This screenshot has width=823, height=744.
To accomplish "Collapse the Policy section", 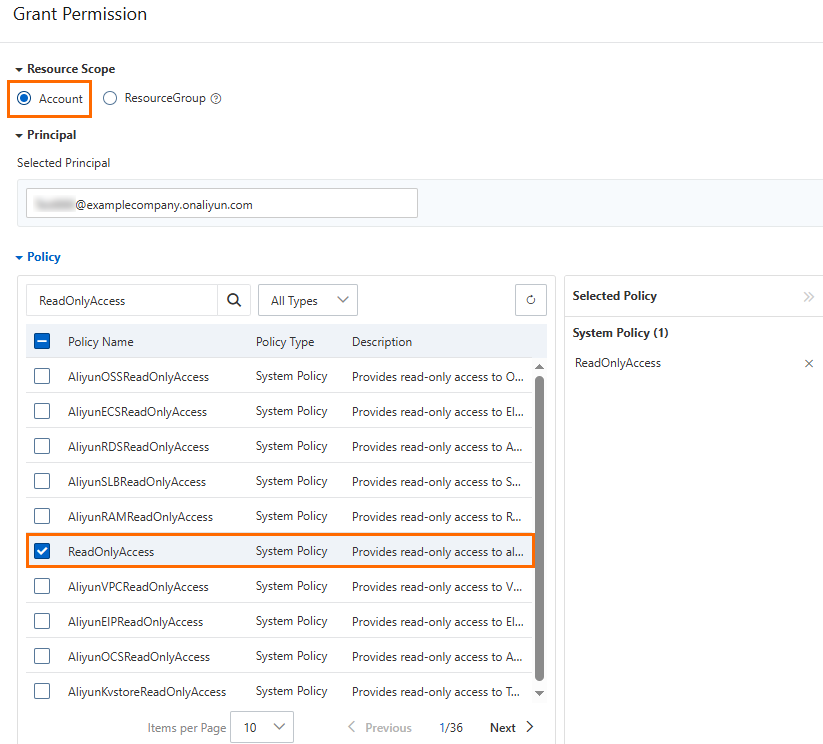I will coord(19,258).
